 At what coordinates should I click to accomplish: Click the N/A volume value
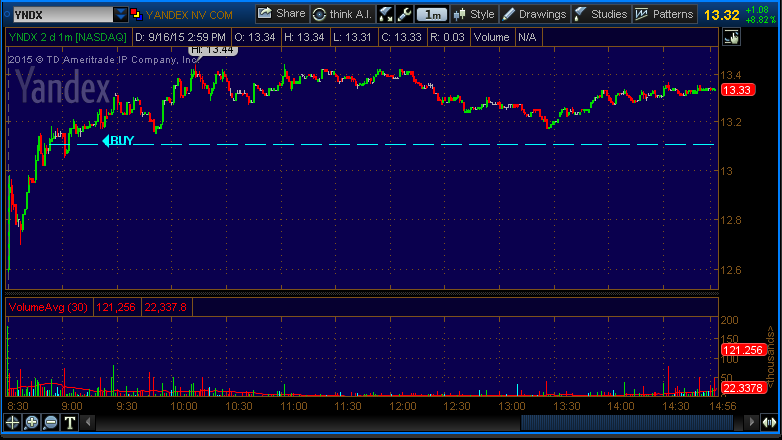pos(527,37)
